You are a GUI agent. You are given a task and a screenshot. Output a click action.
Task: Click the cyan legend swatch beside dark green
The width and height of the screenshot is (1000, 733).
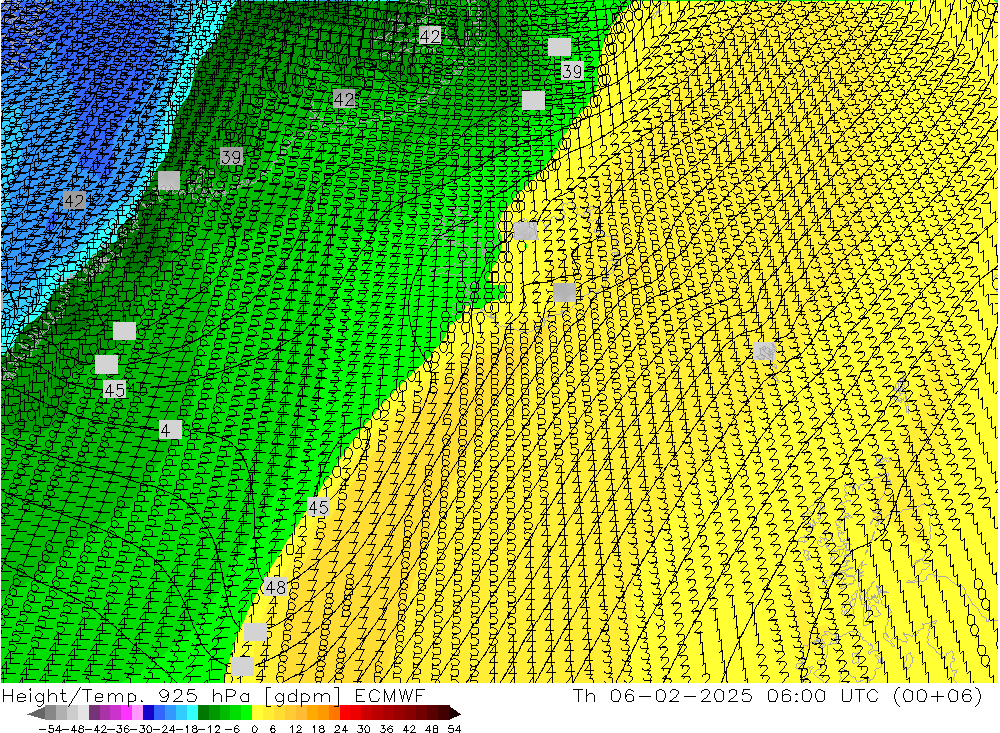tap(192, 713)
